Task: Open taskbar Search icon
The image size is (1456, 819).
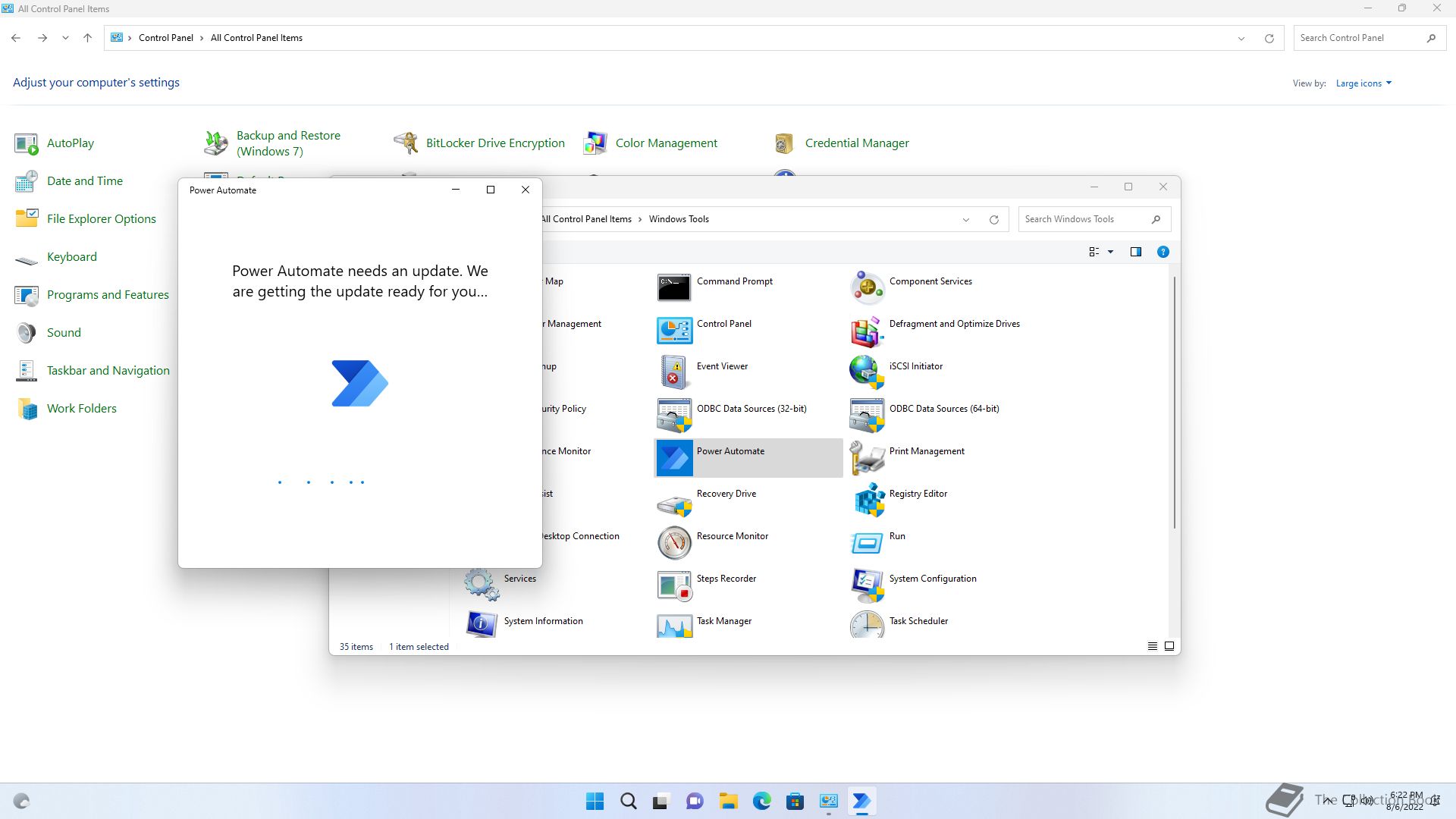Action: pyautogui.click(x=629, y=801)
